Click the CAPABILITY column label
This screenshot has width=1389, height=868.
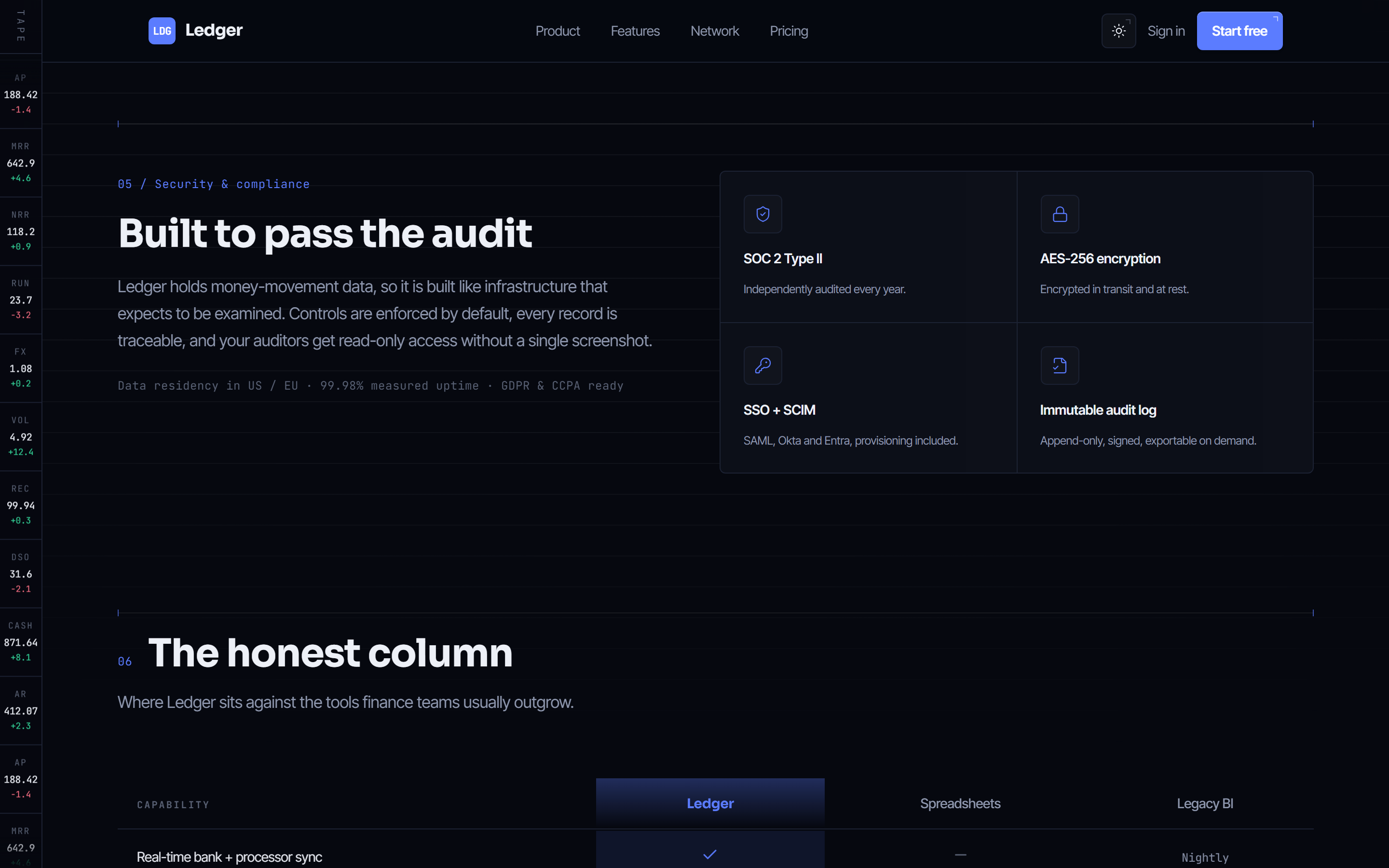coord(173,805)
